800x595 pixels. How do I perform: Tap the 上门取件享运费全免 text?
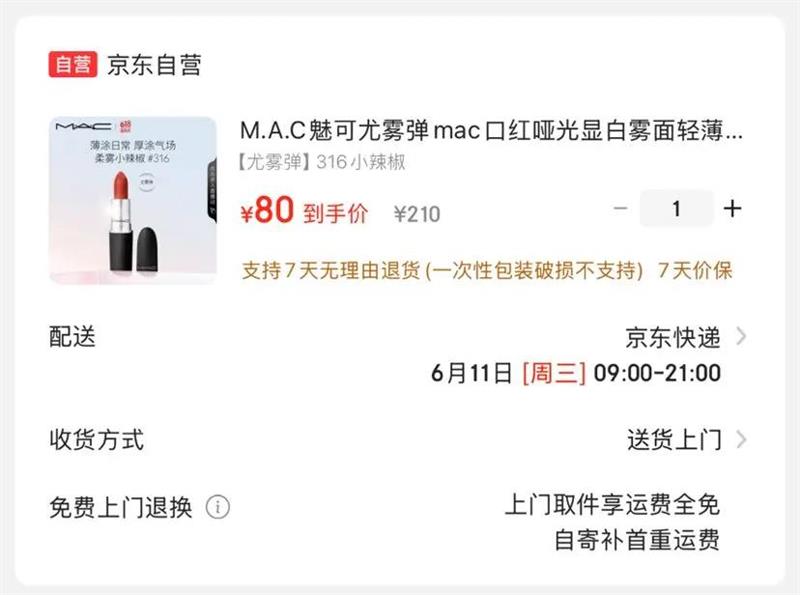coord(612,504)
